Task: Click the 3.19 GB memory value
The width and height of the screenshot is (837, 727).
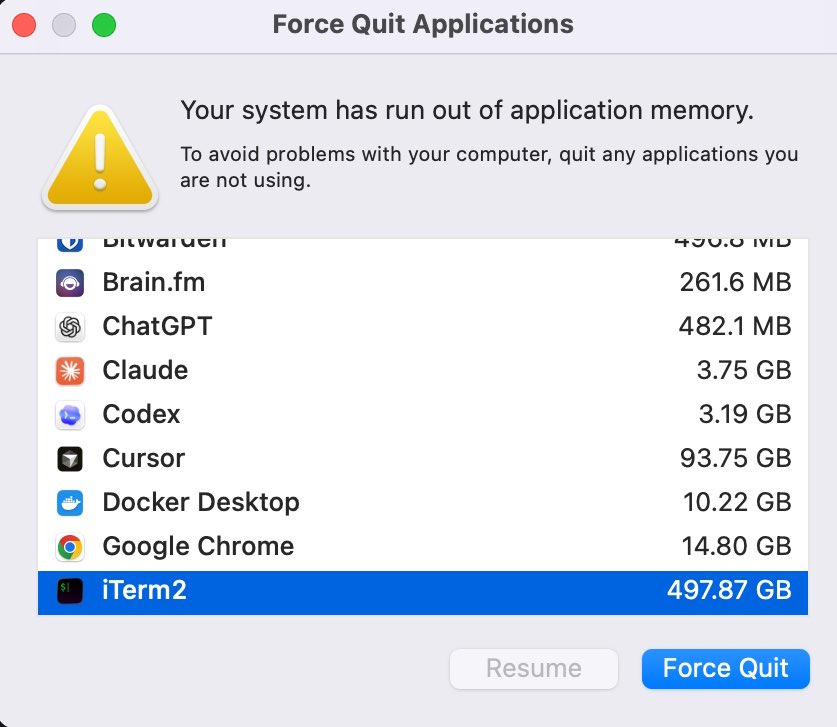Action: [745, 414]
